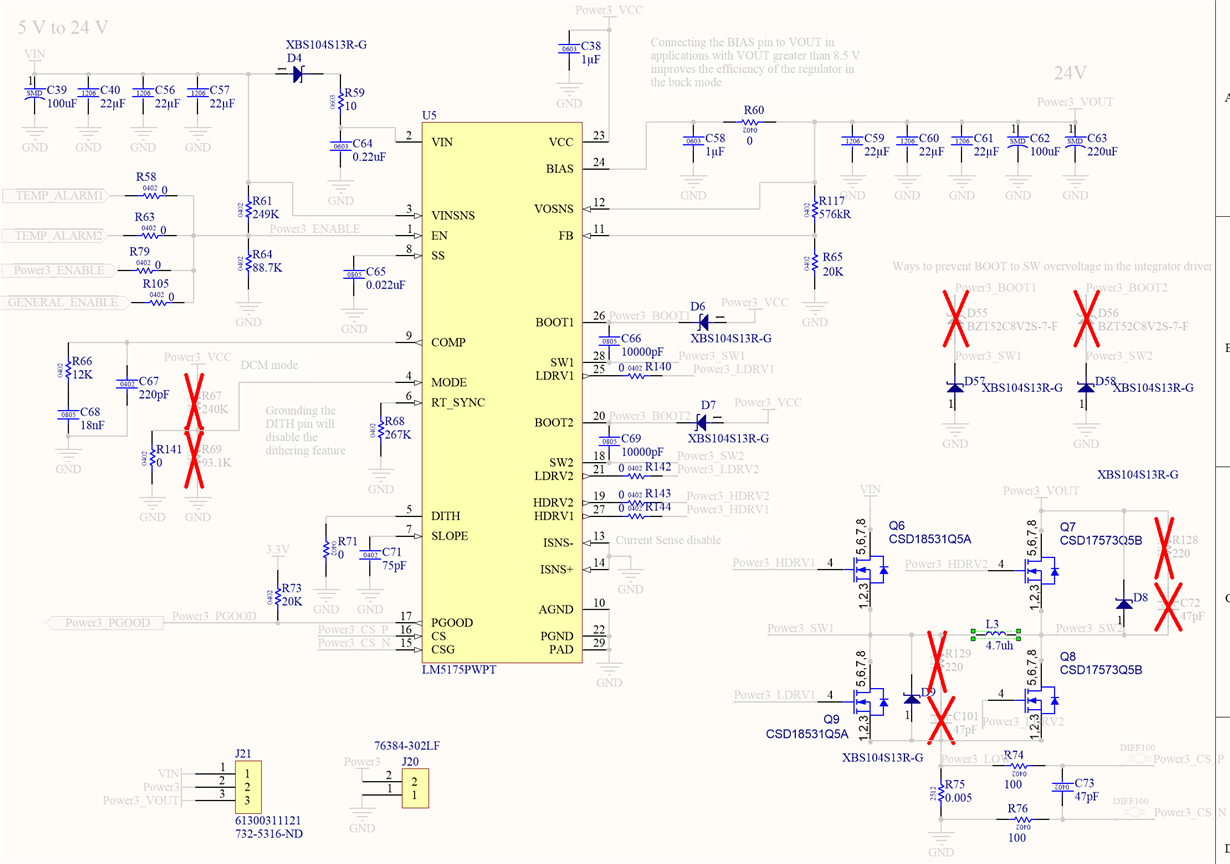The height and width of the screenshot is (864, 1230).
Task: Select the C65 0.022uF capacitor
Action: pyautogui.click(x=353, y=276)
